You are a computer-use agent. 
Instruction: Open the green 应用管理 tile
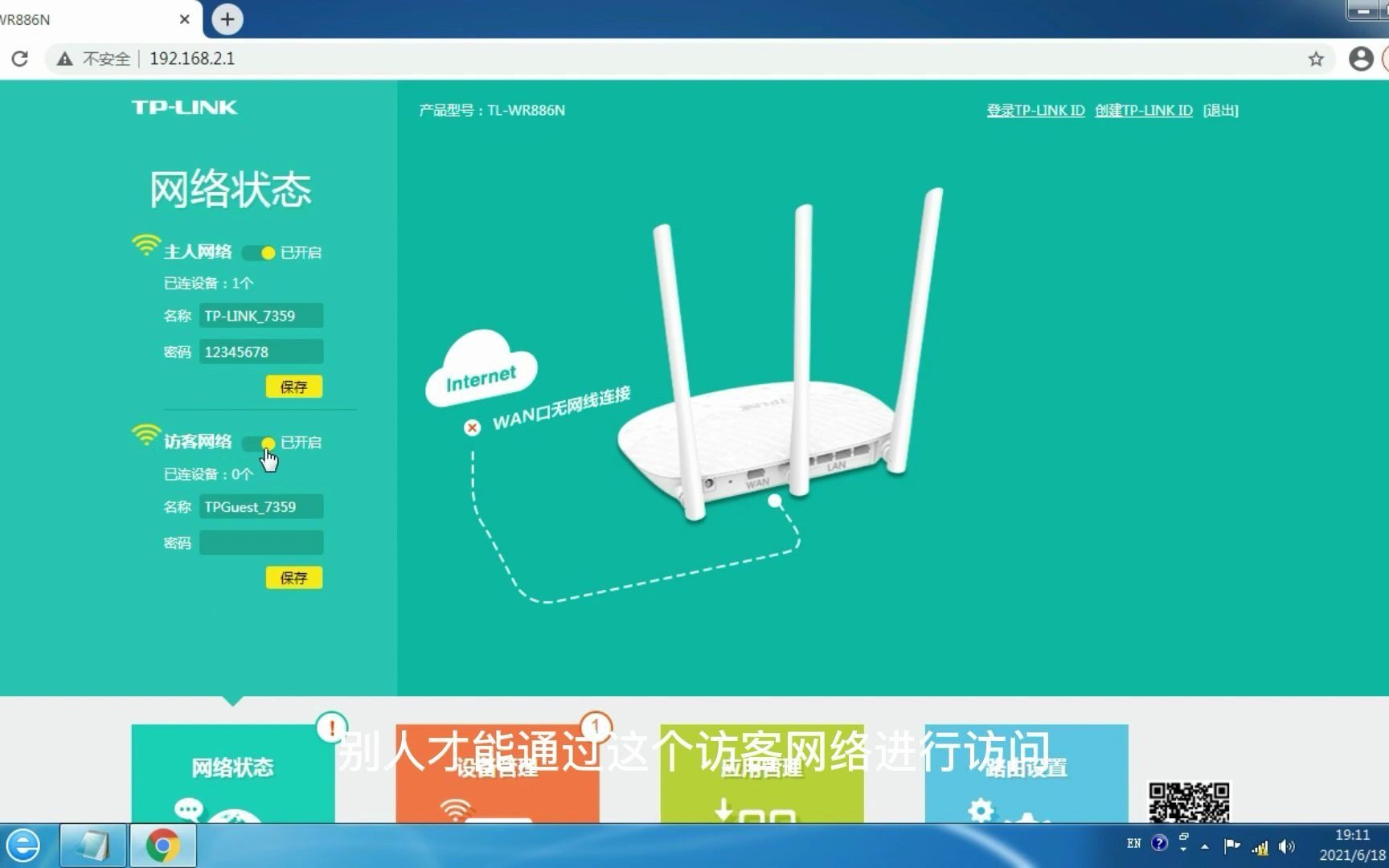coord(761,773)
